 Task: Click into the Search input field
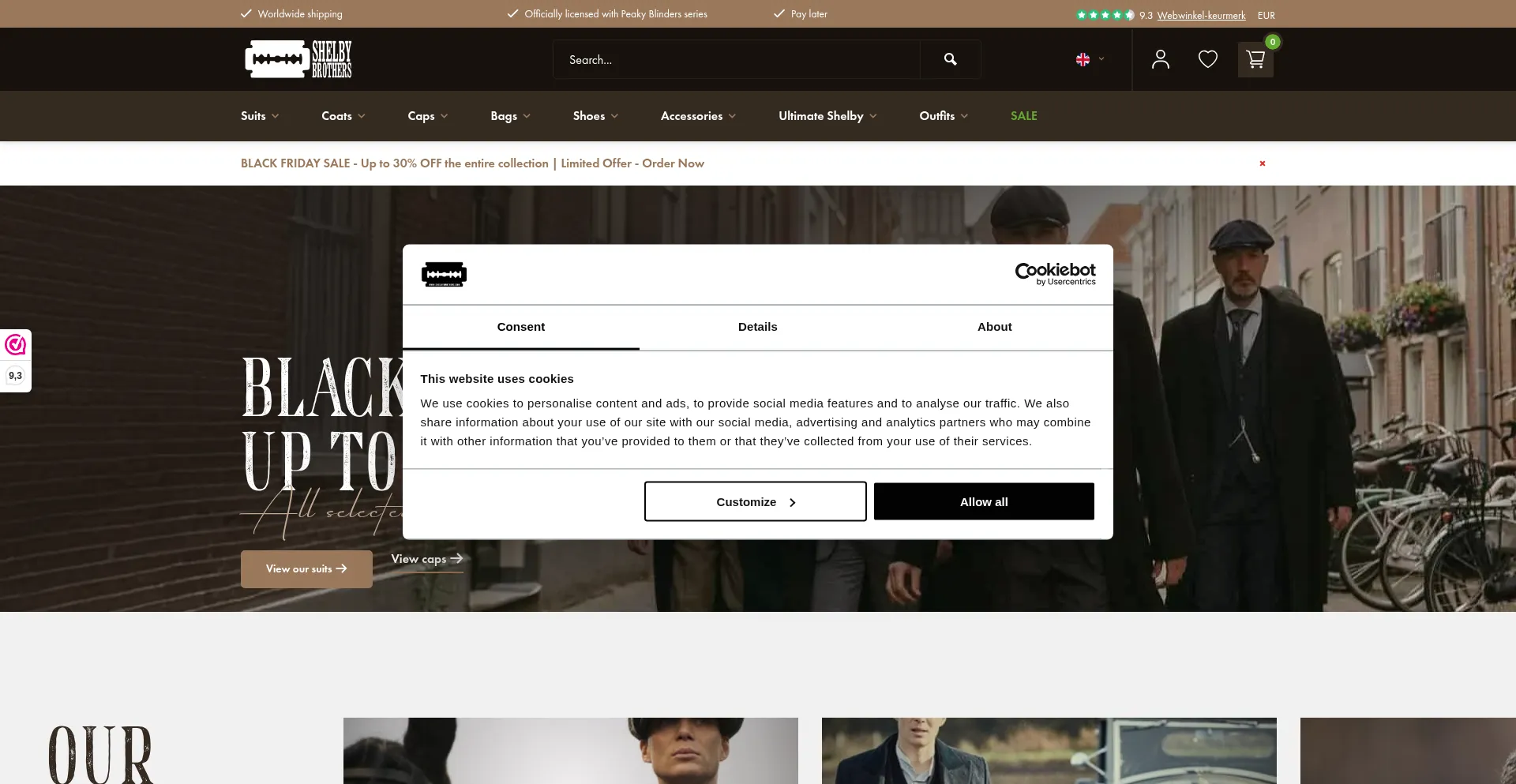pyautogui.click(x=736, y=60)
